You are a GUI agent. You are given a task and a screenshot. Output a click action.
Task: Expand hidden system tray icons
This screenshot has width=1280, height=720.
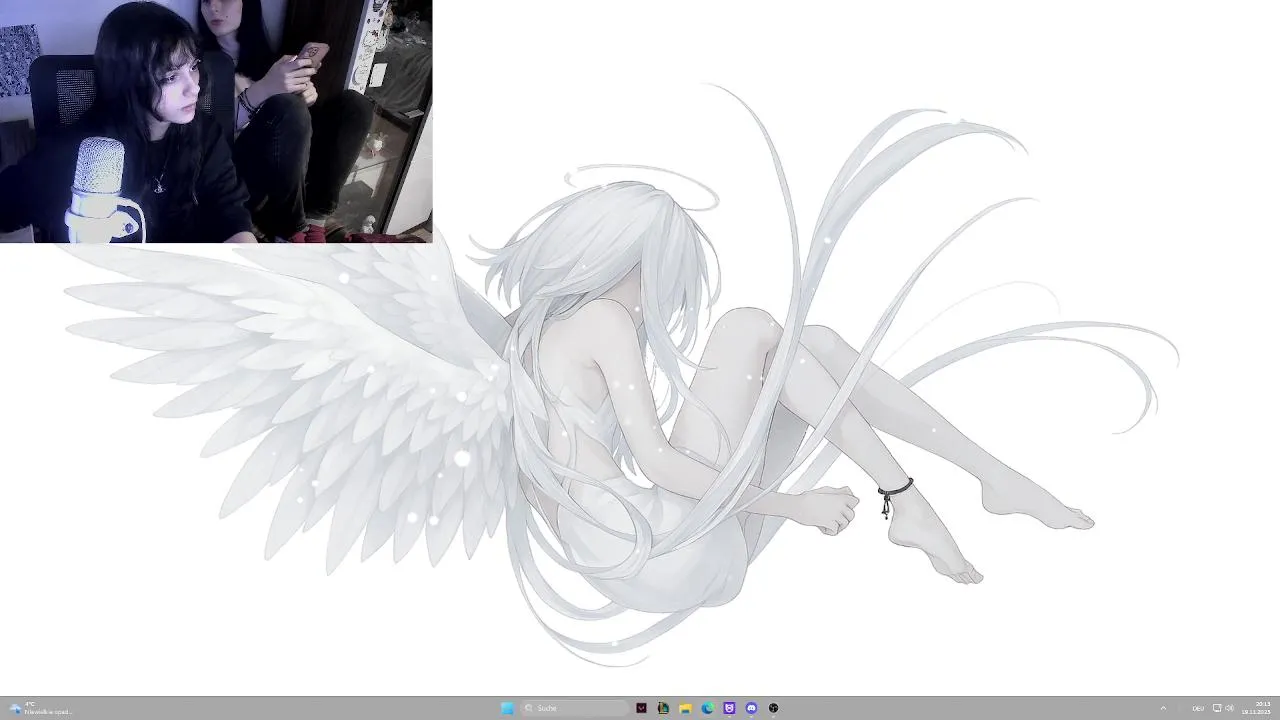click(1163, 708)
